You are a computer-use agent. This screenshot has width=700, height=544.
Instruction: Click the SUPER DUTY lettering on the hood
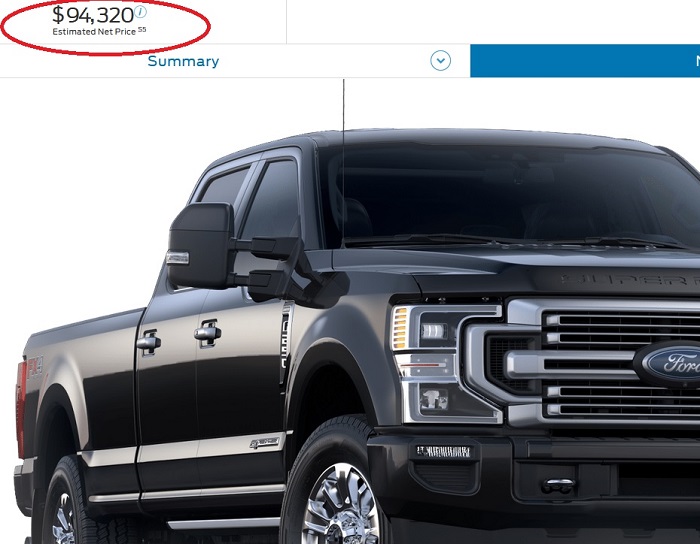click(x=629, y=280)
